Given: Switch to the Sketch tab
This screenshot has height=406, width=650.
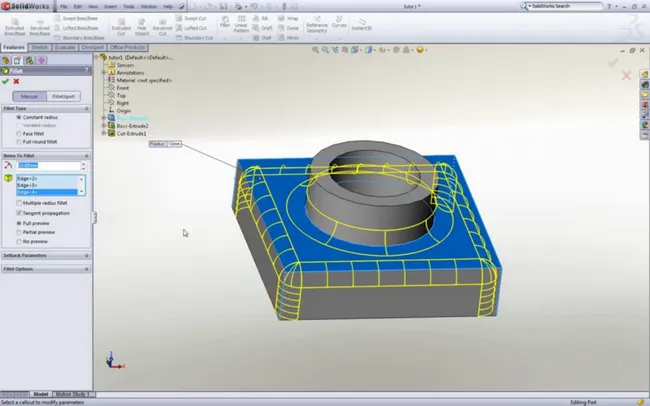Looking at the screenshot, I should (x=40, y=47).
